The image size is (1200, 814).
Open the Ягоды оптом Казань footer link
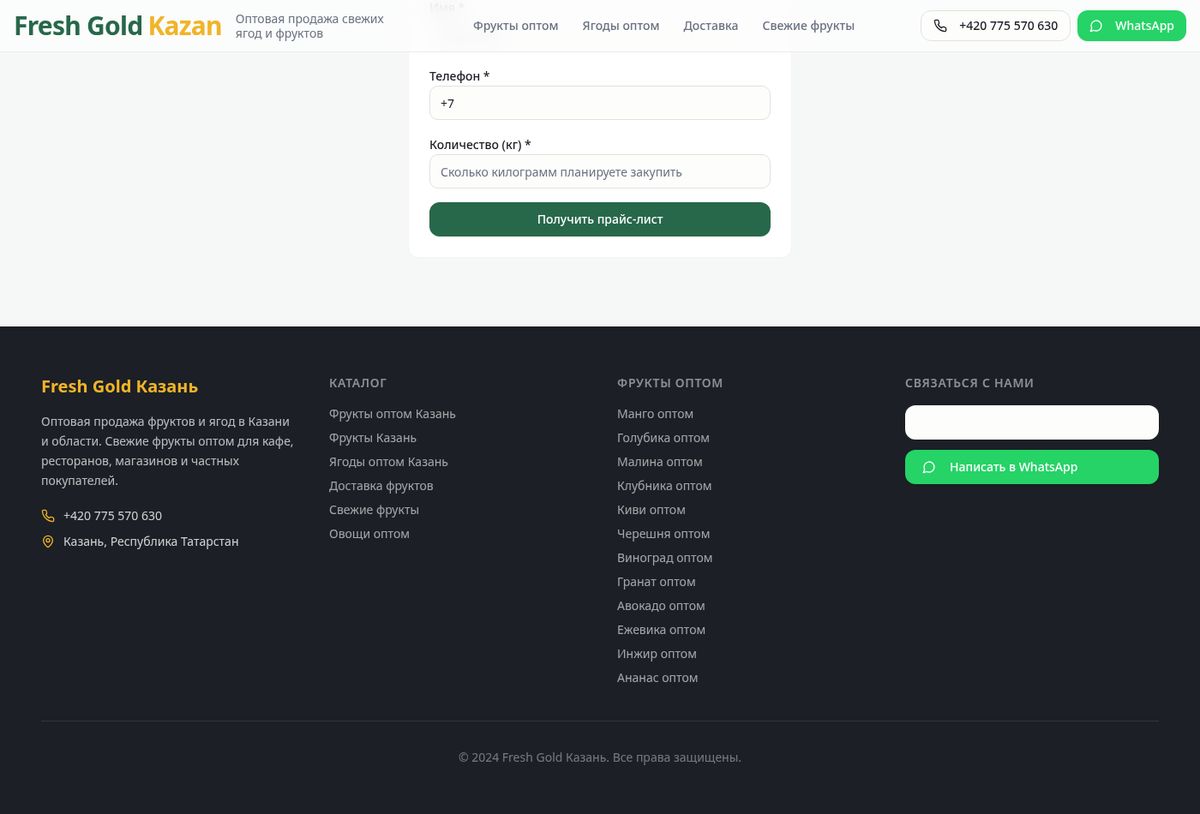pyautogui.click(x=388, y=462)
